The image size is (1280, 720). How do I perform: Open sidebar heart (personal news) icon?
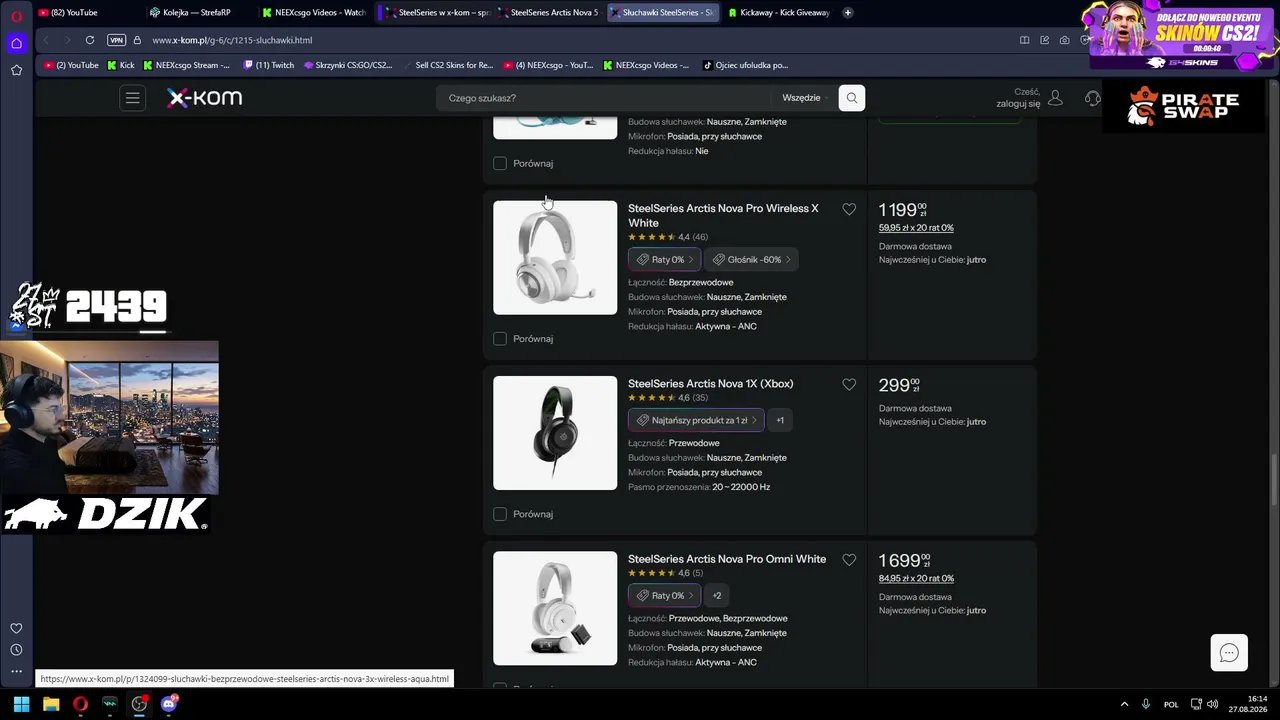(16, 628)
